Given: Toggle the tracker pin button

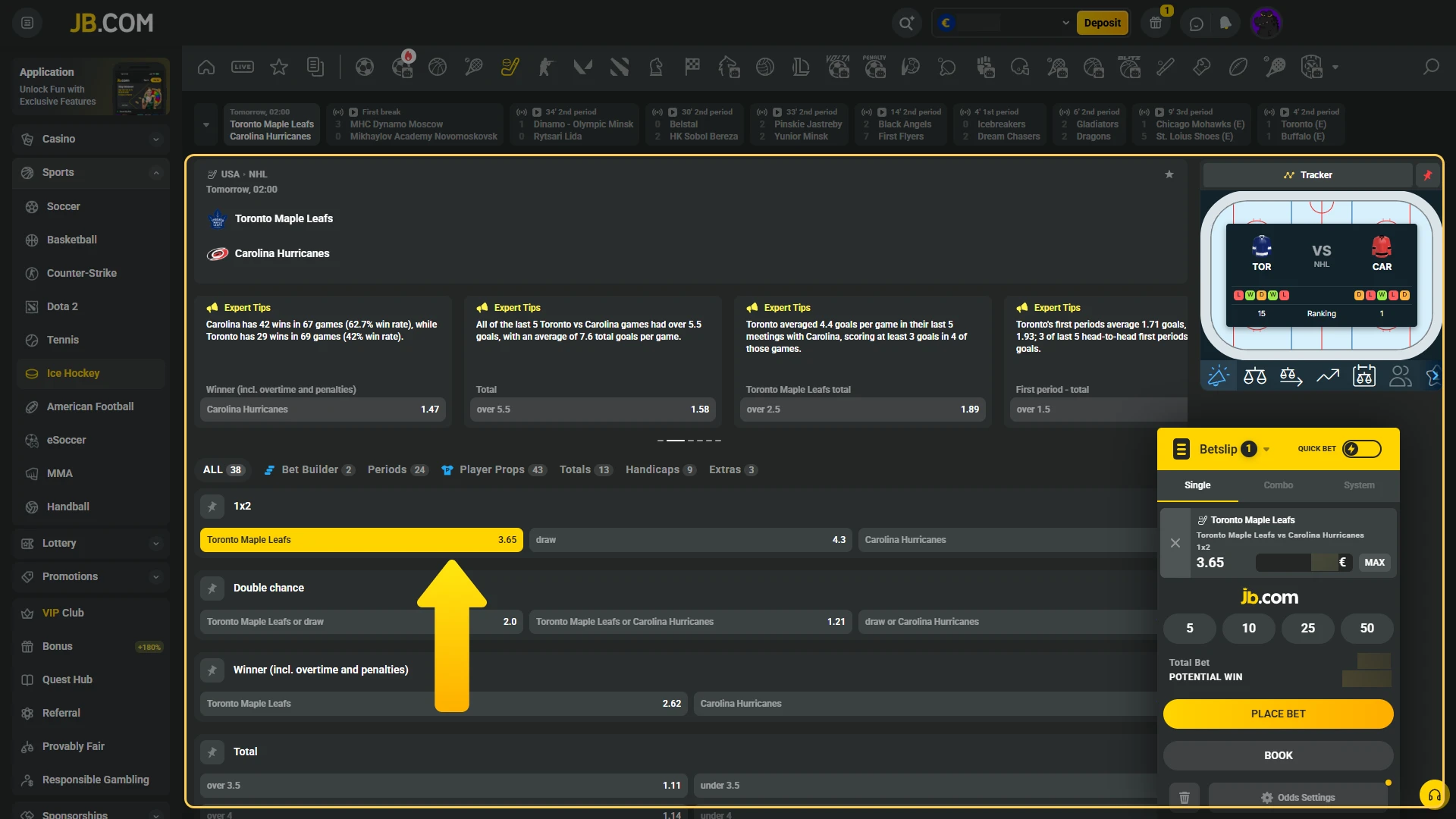Looking at the screenshot, I should [x=1428, y=175].
